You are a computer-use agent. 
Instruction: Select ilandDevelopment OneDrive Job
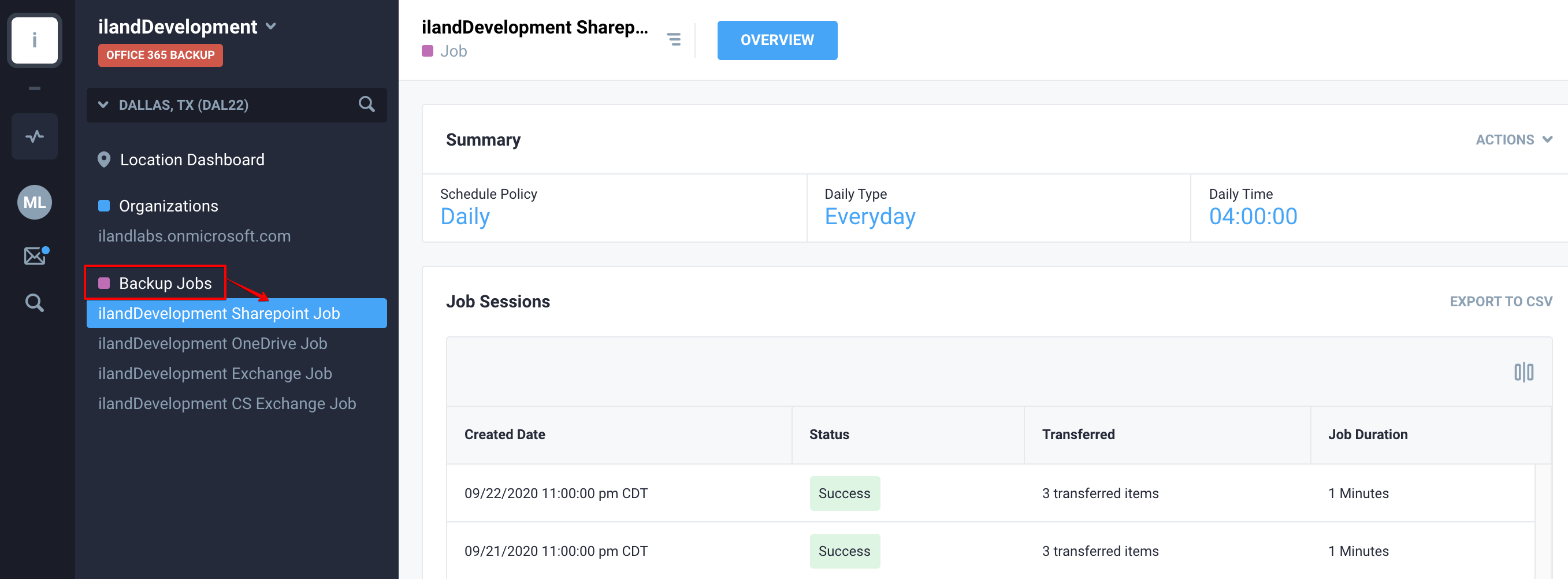pos(213,343)
